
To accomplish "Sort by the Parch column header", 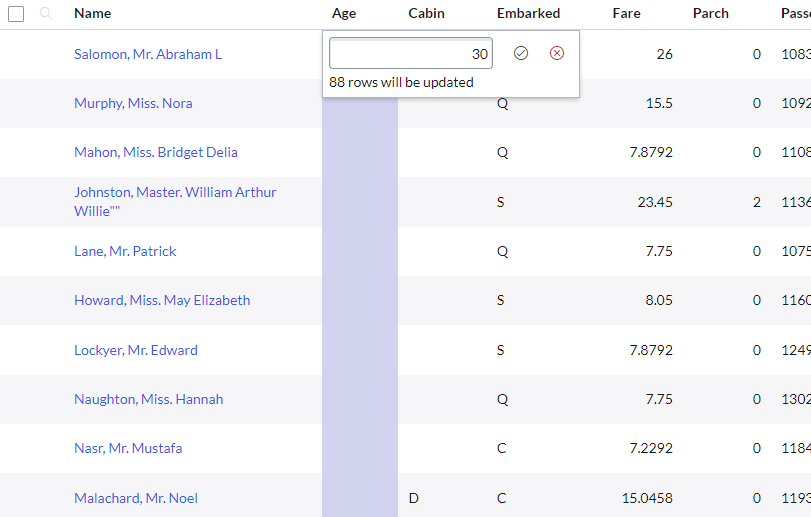I will pos(711,13).
